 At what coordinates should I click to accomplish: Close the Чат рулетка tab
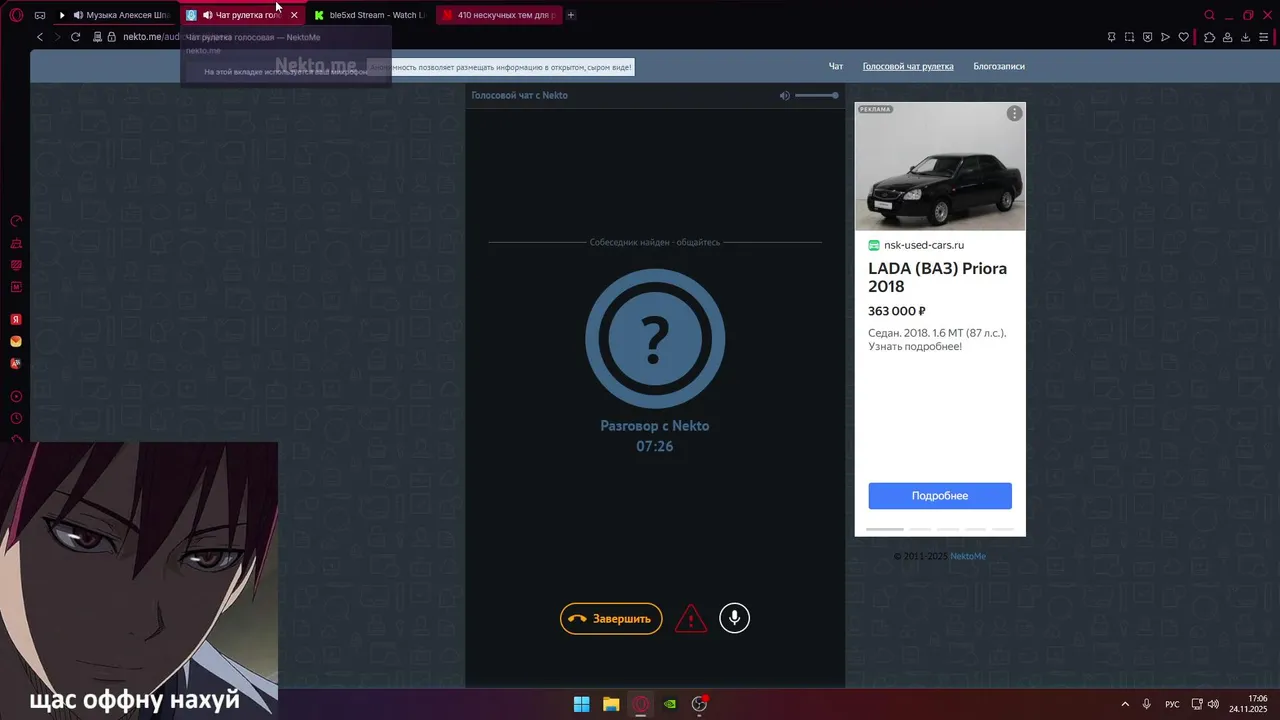tap(294, 15)
